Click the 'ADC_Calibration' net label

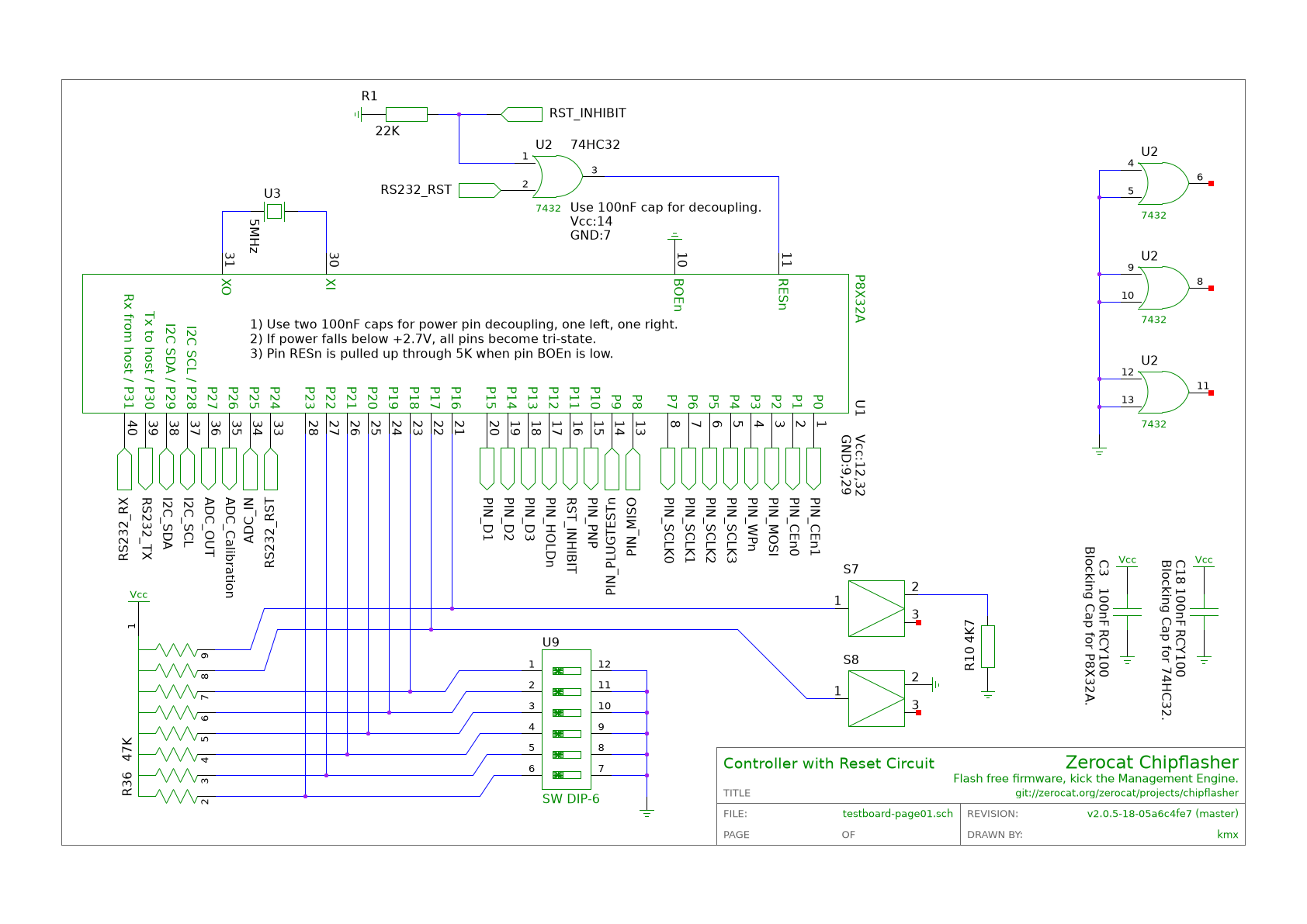pos(230,548)
